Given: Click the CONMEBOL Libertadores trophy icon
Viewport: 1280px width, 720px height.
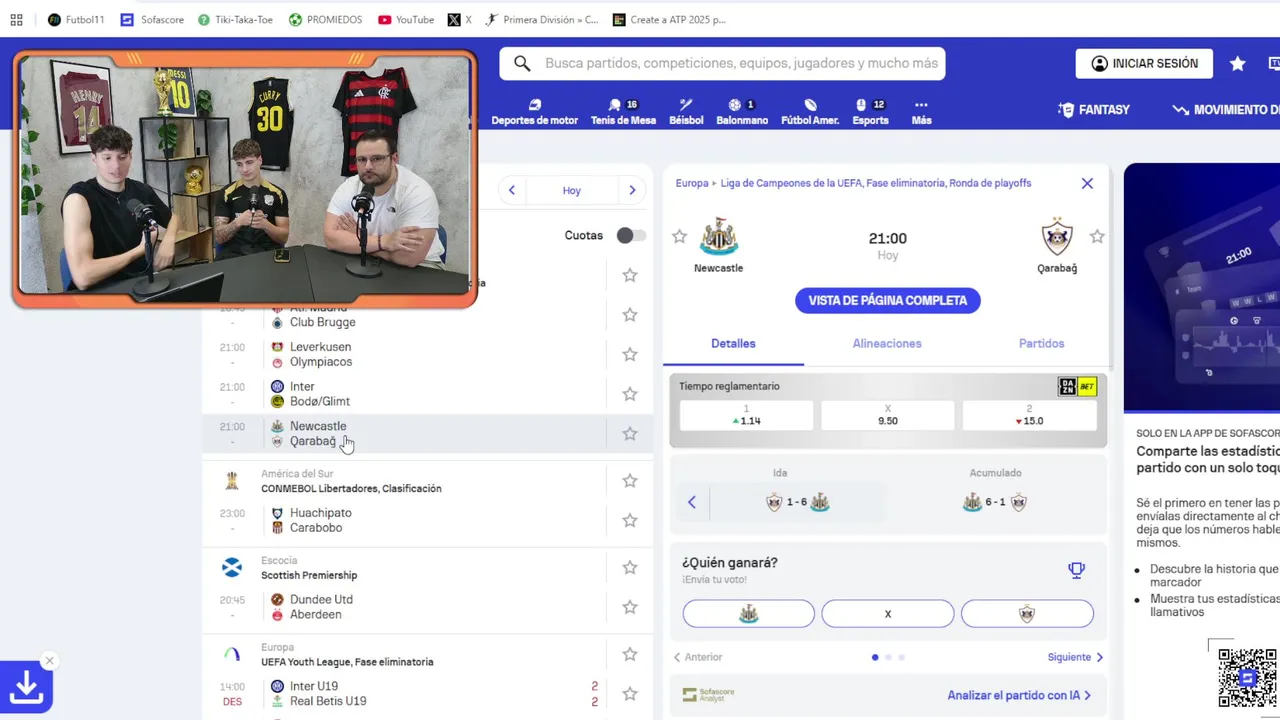Looking at the screenshot, I should click(232, 481).
